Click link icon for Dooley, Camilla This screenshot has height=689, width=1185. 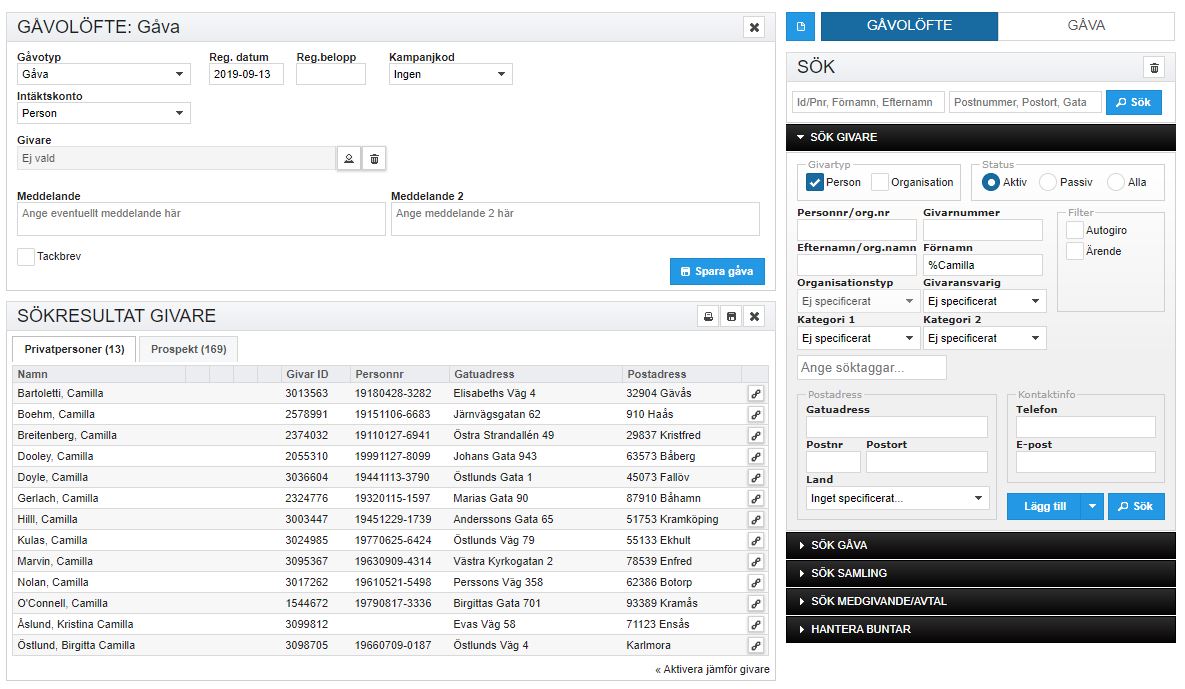(756, 456)
